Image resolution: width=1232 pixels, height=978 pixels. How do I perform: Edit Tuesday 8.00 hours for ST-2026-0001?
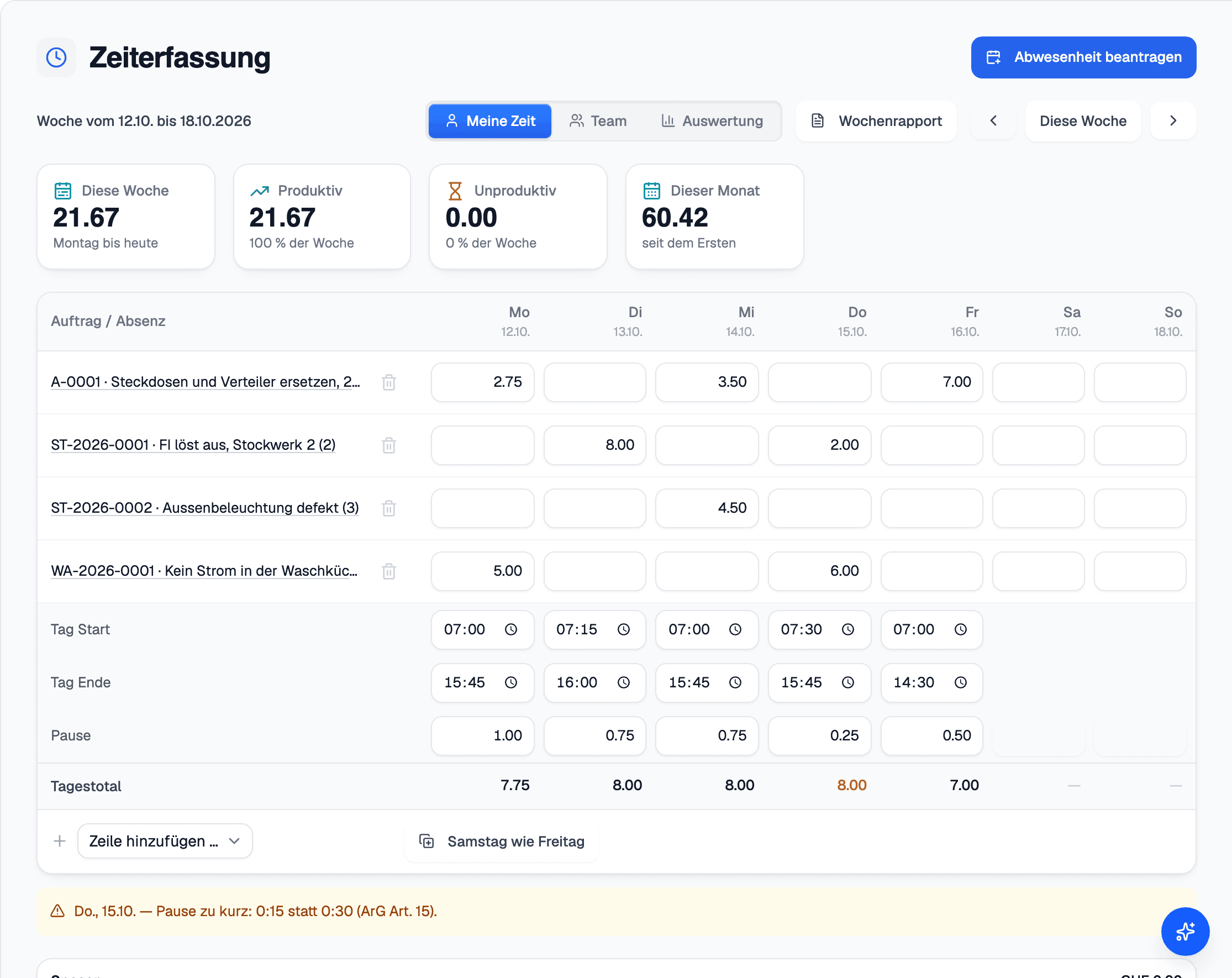[595, 445]
